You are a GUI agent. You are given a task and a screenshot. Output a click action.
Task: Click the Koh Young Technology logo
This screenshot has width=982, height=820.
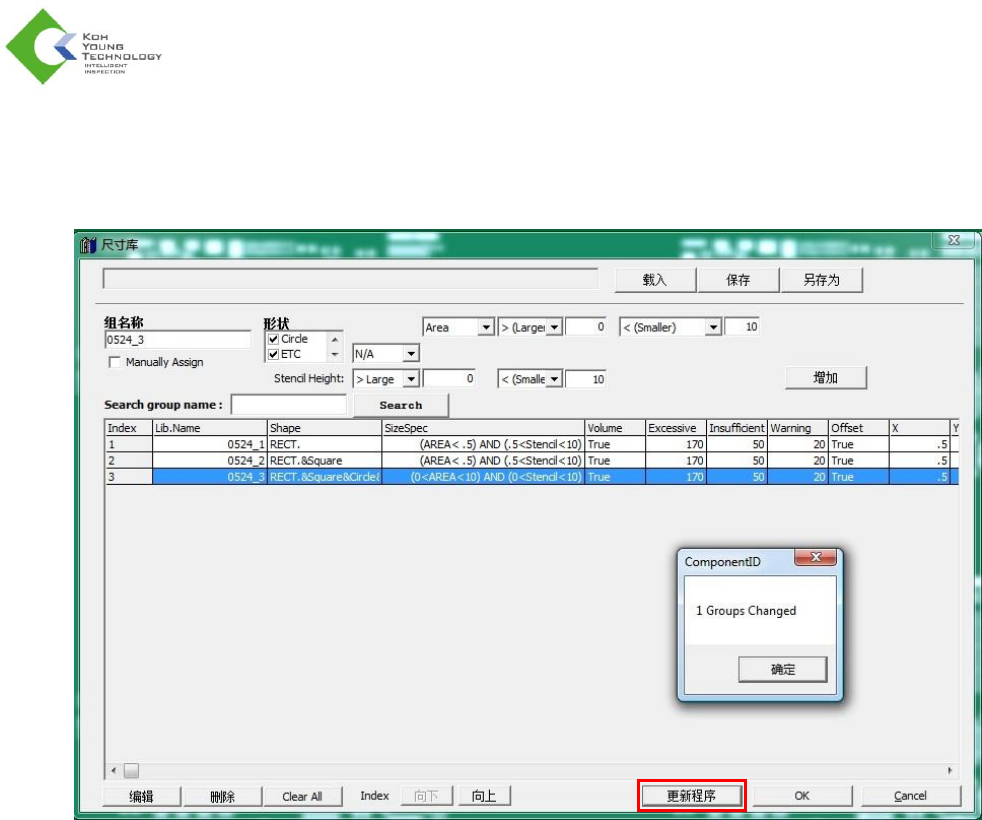click(x=84, y=46)
